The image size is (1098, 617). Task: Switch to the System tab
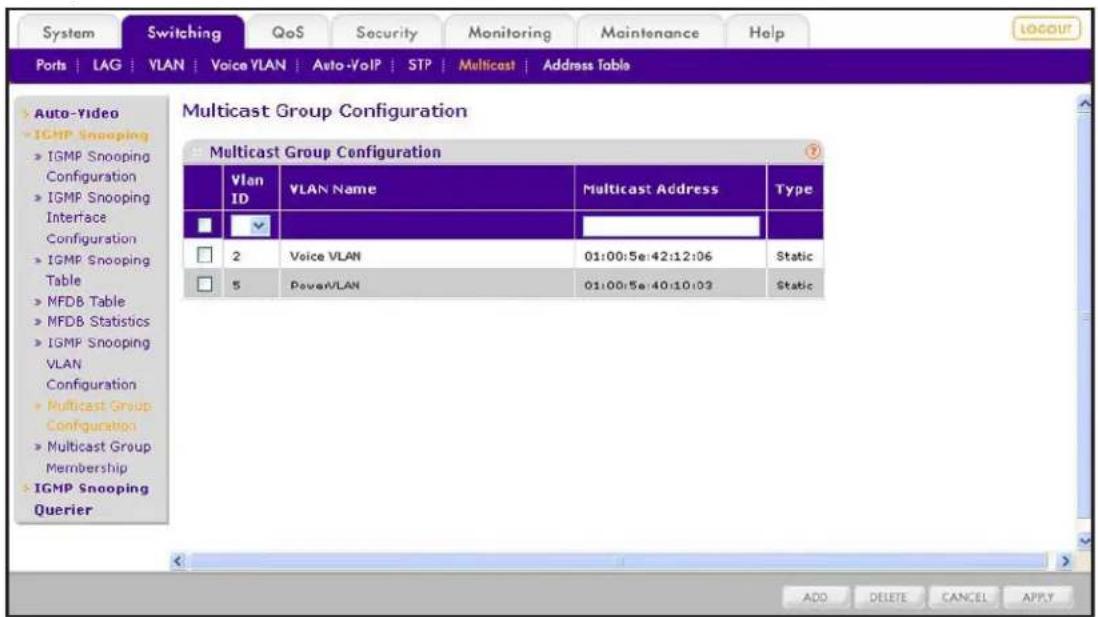(68, 33)
